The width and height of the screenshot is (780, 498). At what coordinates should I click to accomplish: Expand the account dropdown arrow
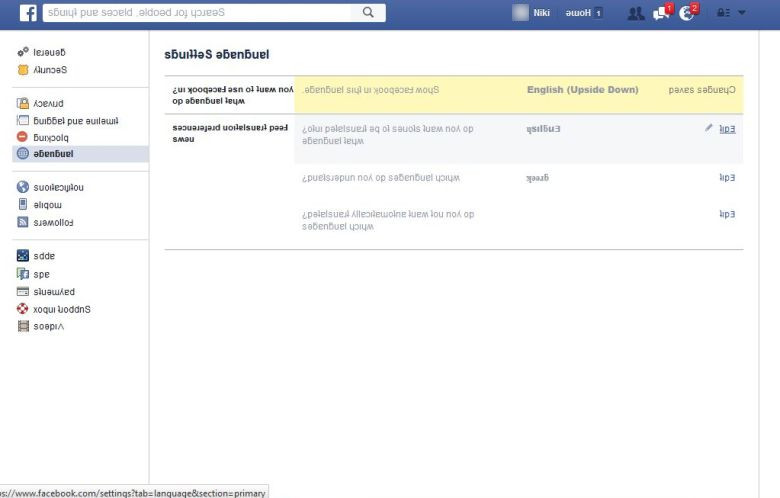tap(742, 13)
